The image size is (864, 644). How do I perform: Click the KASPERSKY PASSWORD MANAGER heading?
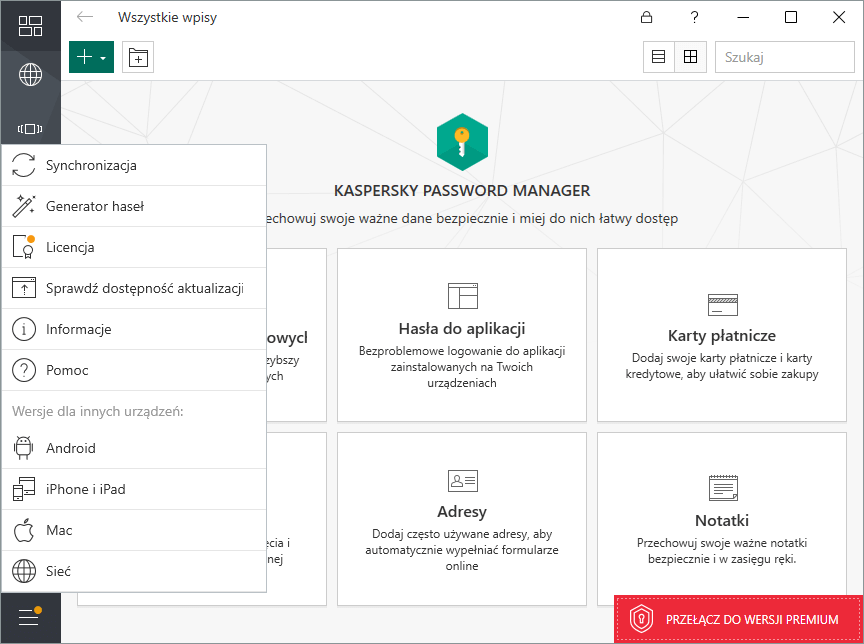click(x=462, y=191)
